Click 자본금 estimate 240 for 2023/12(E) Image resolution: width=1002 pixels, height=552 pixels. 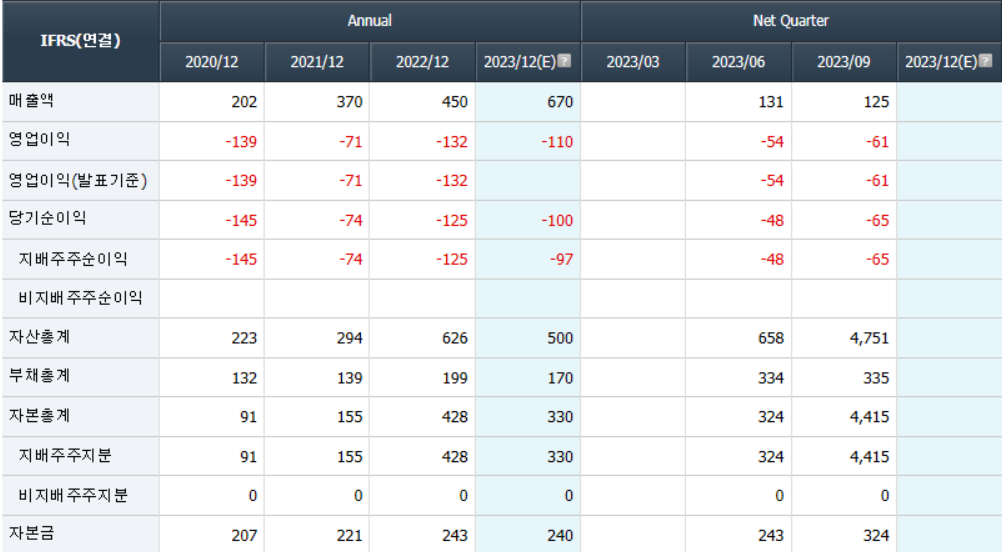click(560, 535)
